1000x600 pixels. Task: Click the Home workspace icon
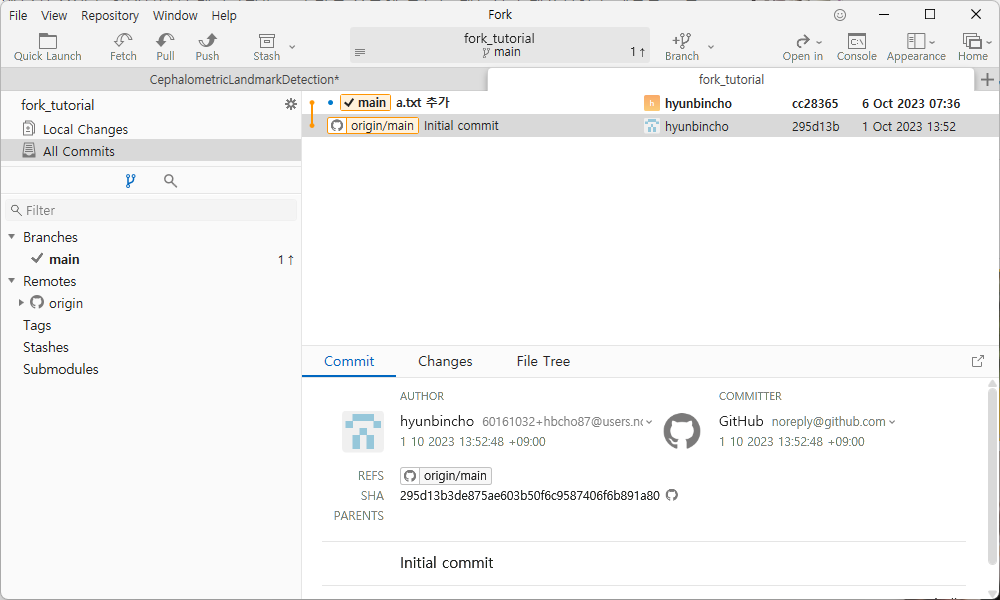tap(972, 41)
